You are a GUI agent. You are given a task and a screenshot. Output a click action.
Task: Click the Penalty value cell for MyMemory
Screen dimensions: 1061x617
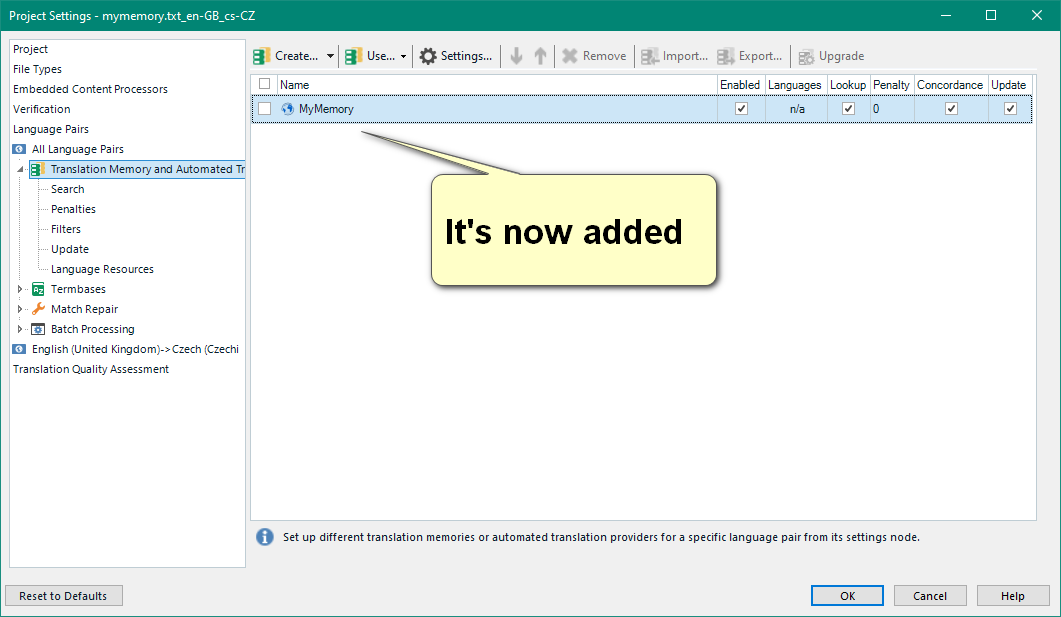[x=890, y=109]
